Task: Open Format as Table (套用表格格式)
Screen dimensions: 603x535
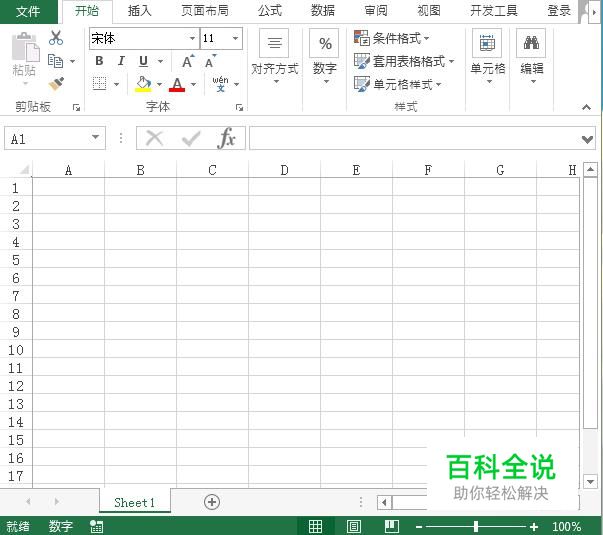Action: pos(404,61)
